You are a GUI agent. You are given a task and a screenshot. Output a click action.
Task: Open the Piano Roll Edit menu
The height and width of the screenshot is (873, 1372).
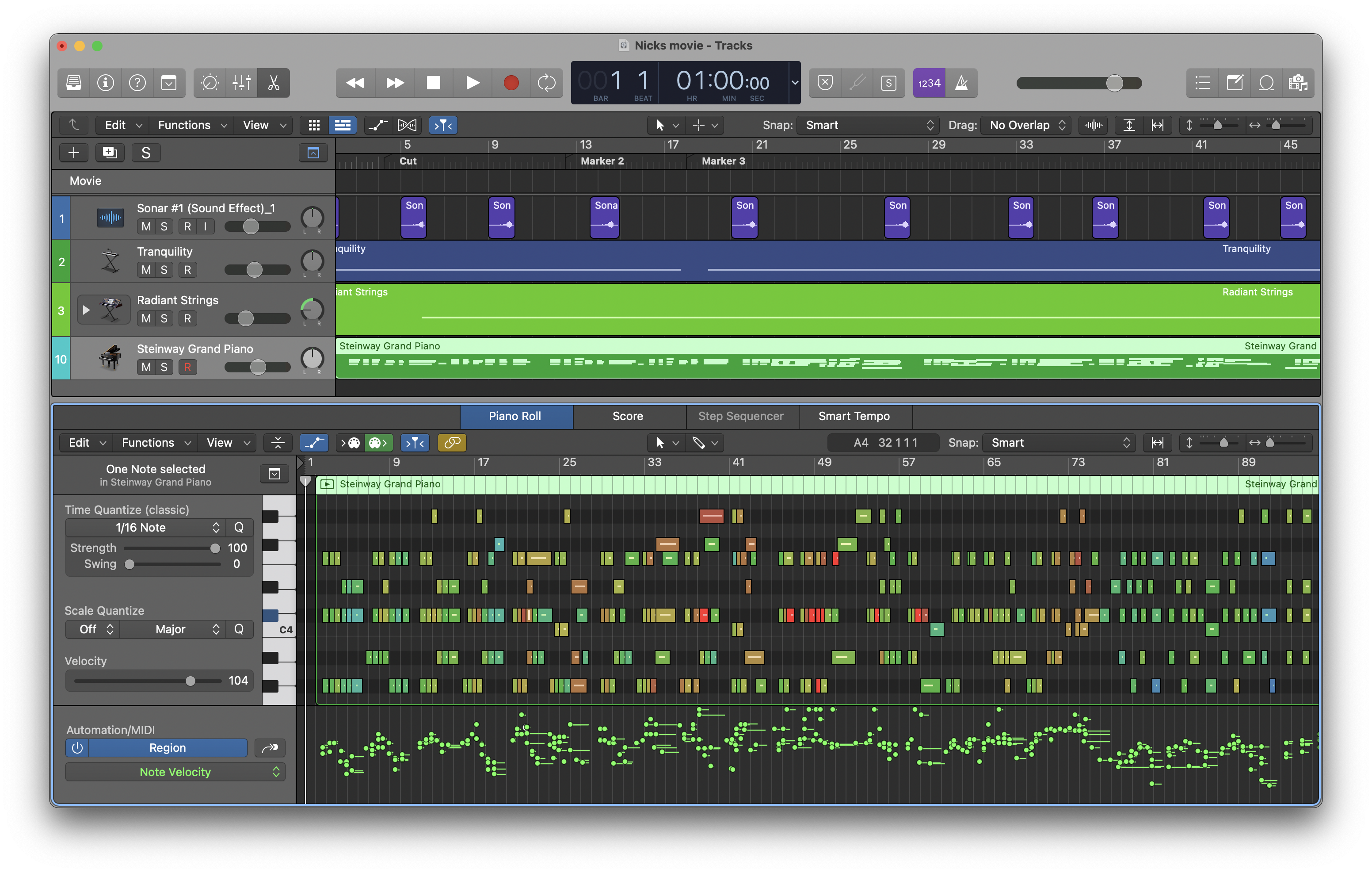point(87,443)
